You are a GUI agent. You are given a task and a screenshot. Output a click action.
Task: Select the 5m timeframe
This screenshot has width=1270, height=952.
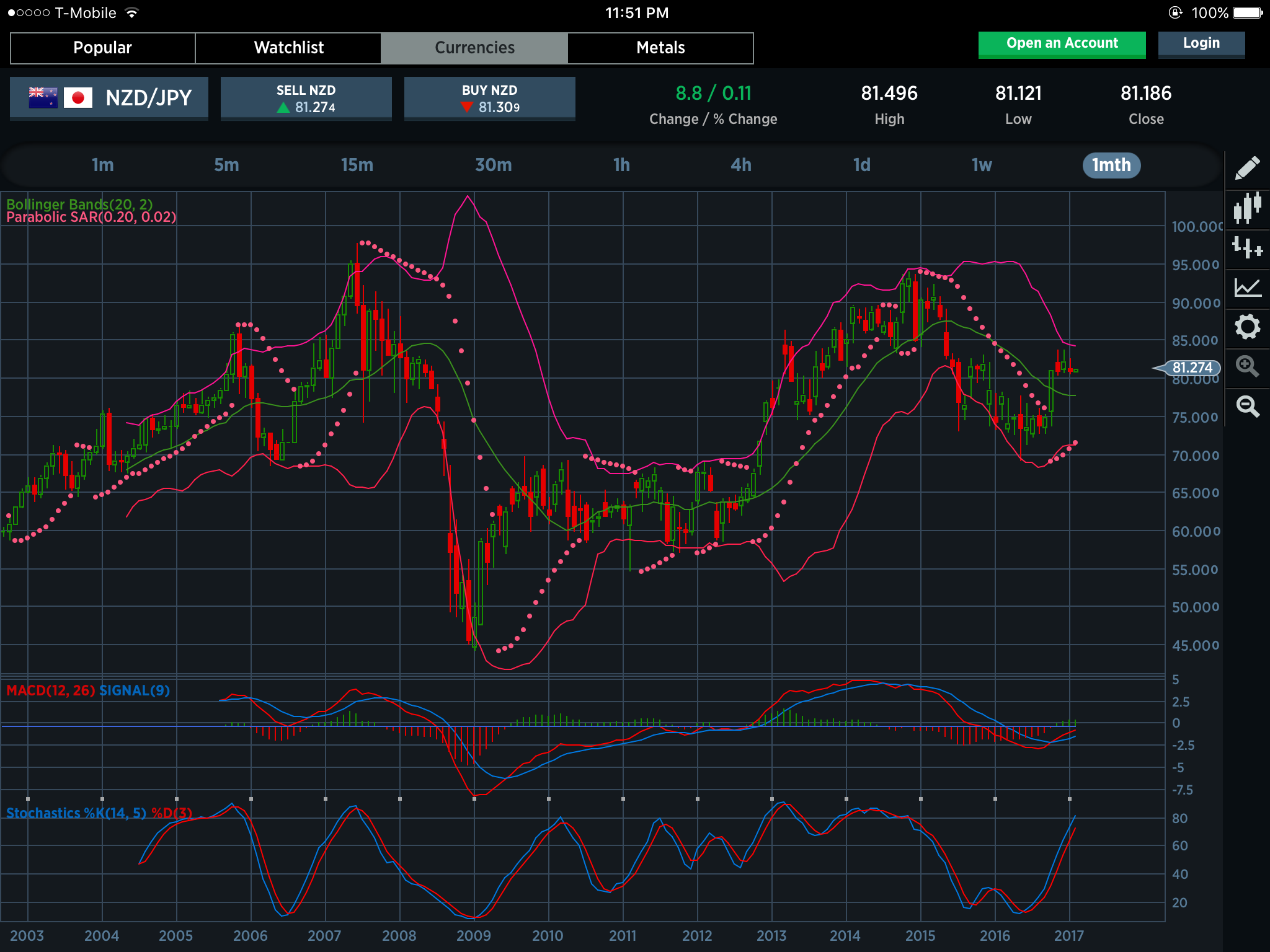[x=227, y=165]
